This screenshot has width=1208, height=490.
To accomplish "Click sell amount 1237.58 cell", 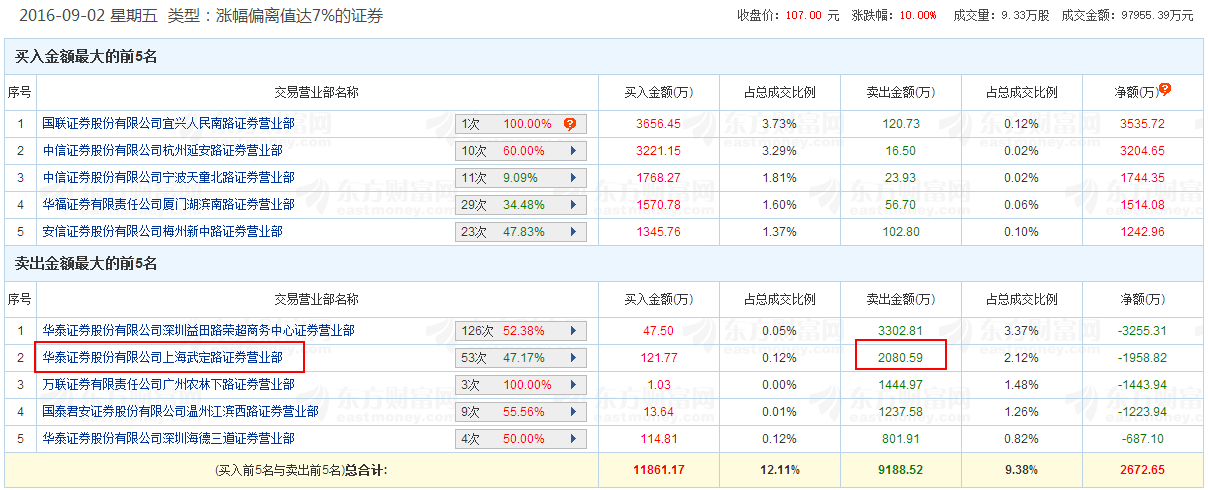I will pos(900,412).
